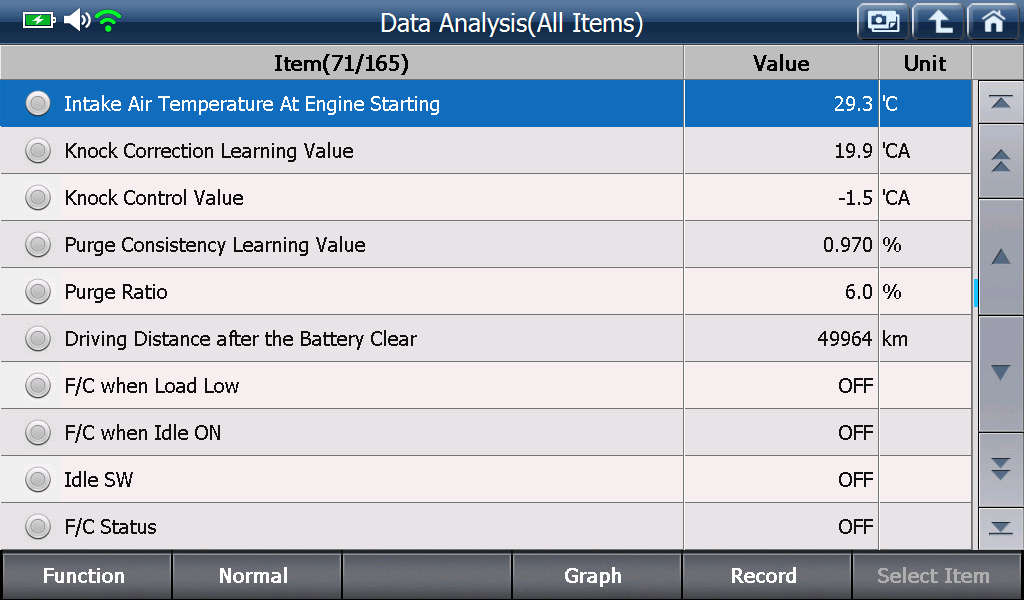This screenshot has height=600, width=1024.
Task: Select the Driving Distance after the Battery Clear row
Action: (485, 339)
